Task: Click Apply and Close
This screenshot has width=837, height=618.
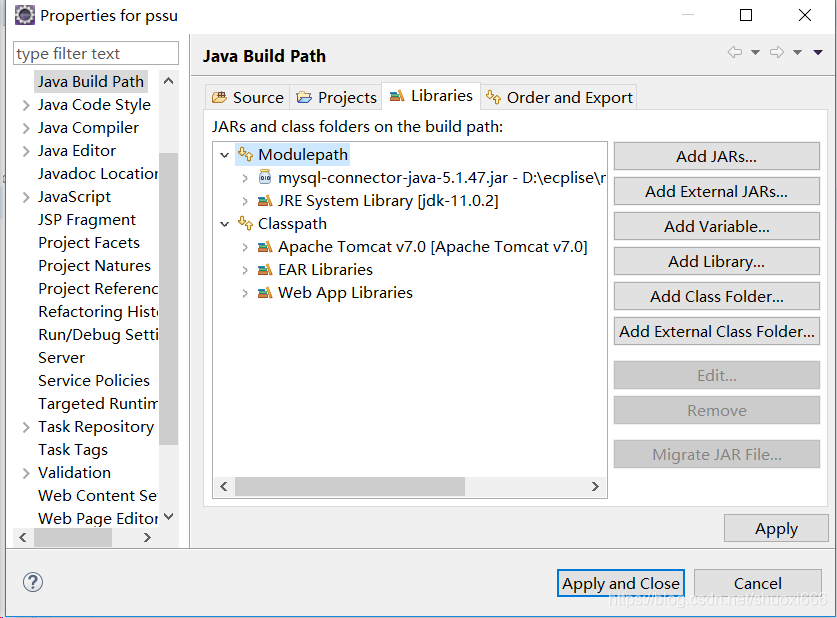Action: click(x=621, y=583)
